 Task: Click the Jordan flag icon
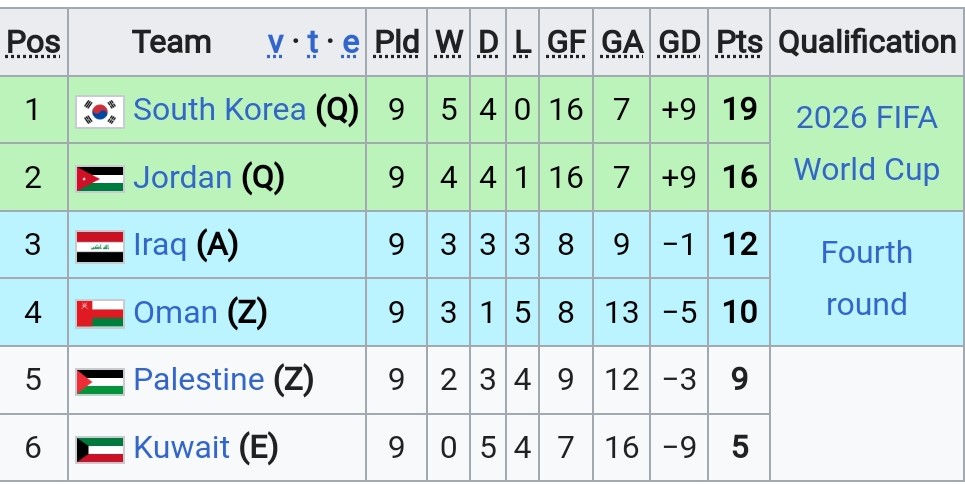point(100,178)
